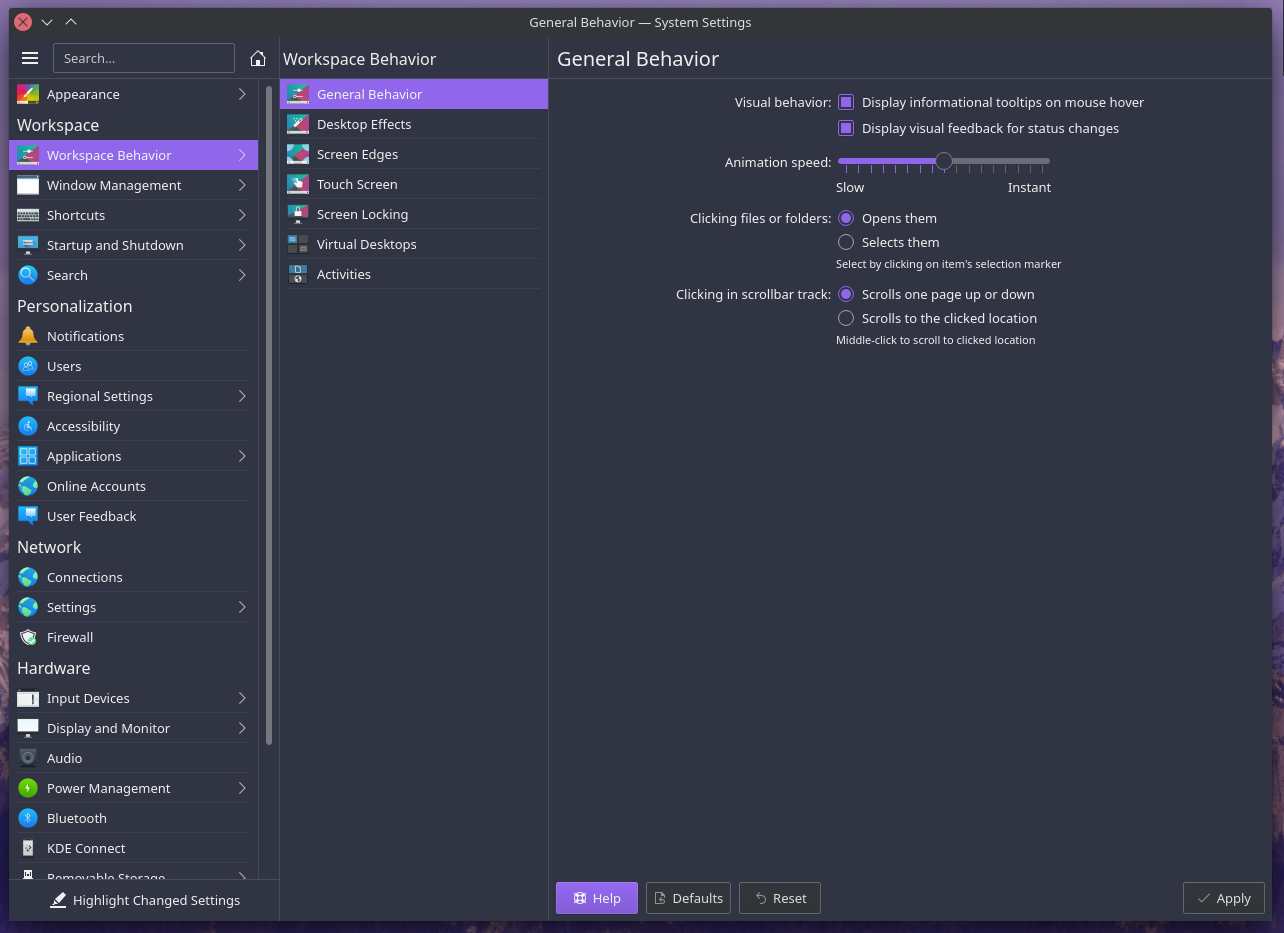
Task: Open the Touch Screen module
Action: coord(414,184)
